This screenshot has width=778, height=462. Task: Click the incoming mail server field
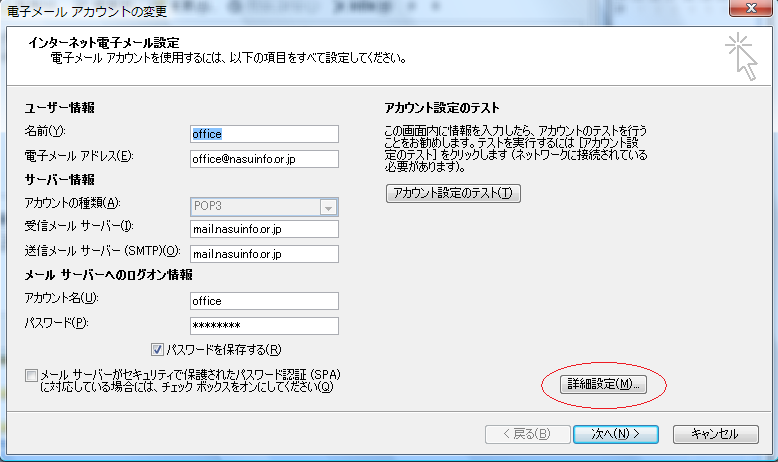coord(264,229)
